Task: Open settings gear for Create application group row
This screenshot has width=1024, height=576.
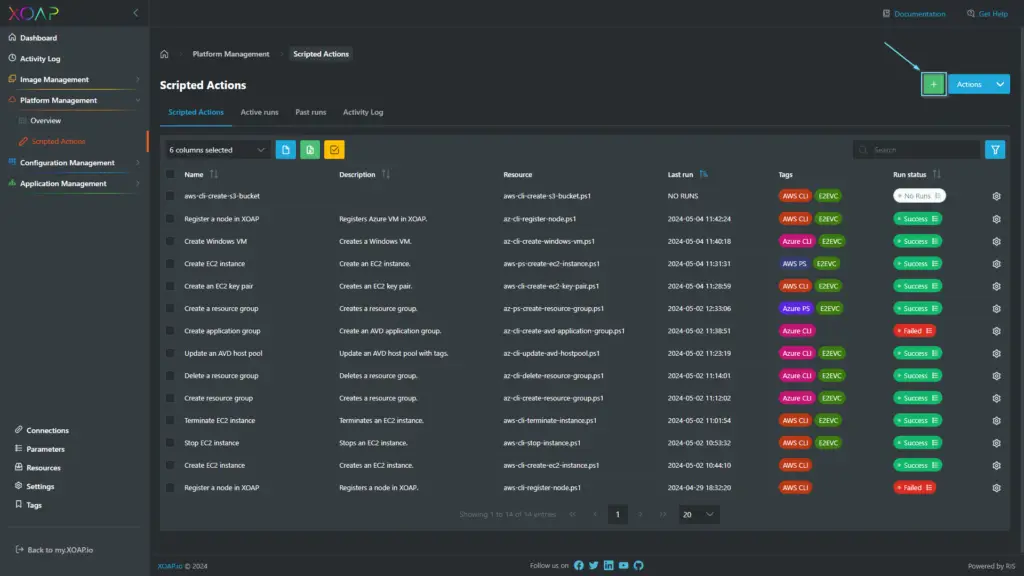Action: (996, 330)
